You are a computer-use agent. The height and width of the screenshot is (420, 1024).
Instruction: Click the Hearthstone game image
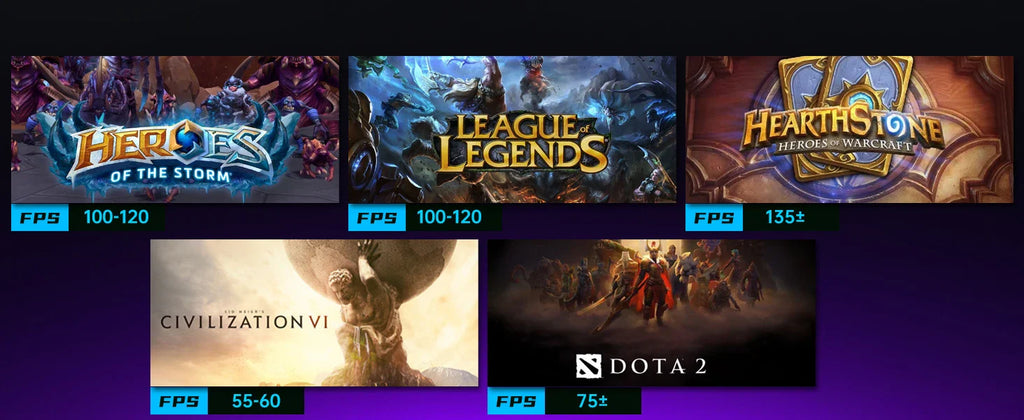(849, 129)
